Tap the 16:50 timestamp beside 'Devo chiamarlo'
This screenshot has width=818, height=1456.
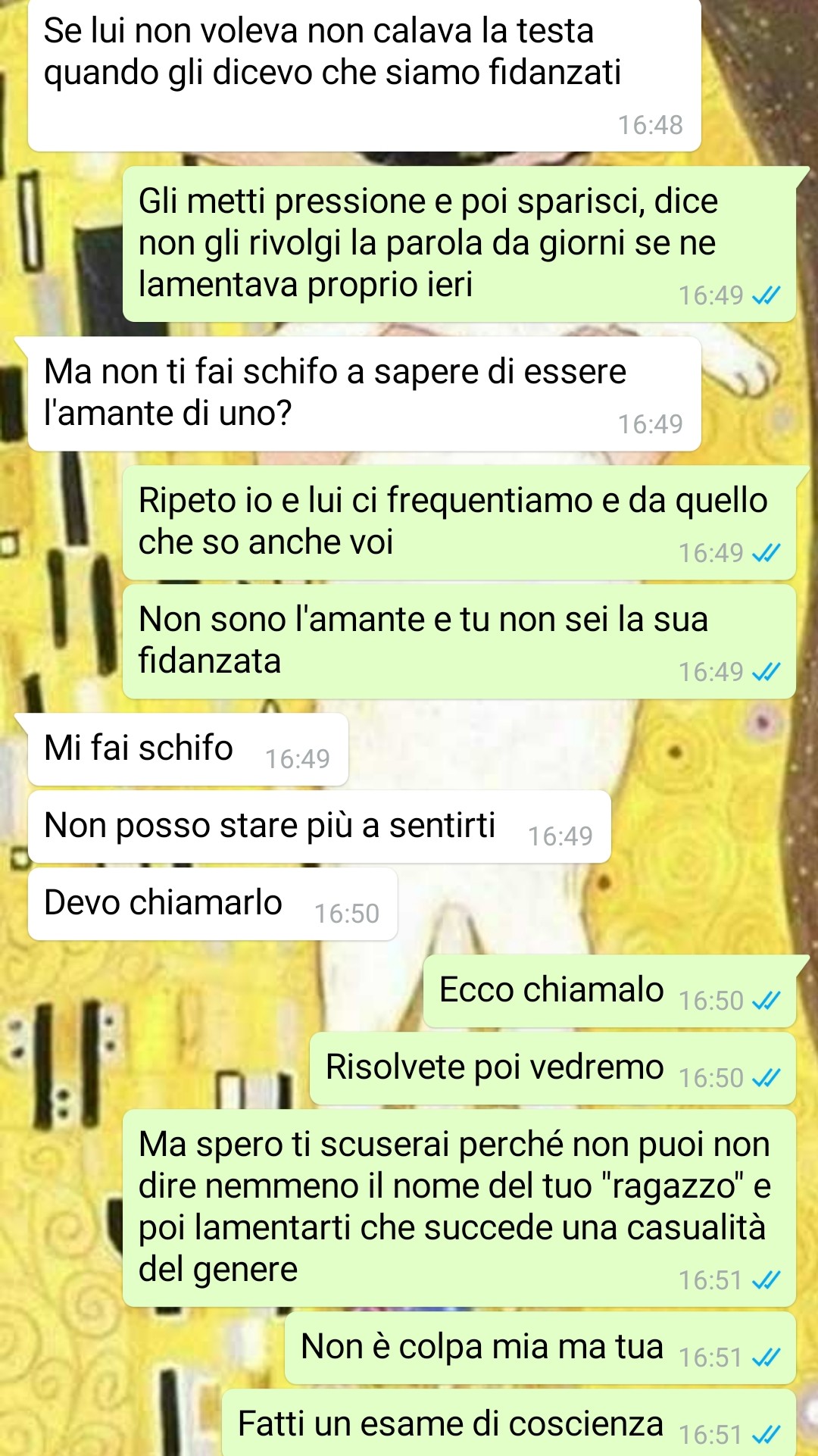tap(347, 914)
